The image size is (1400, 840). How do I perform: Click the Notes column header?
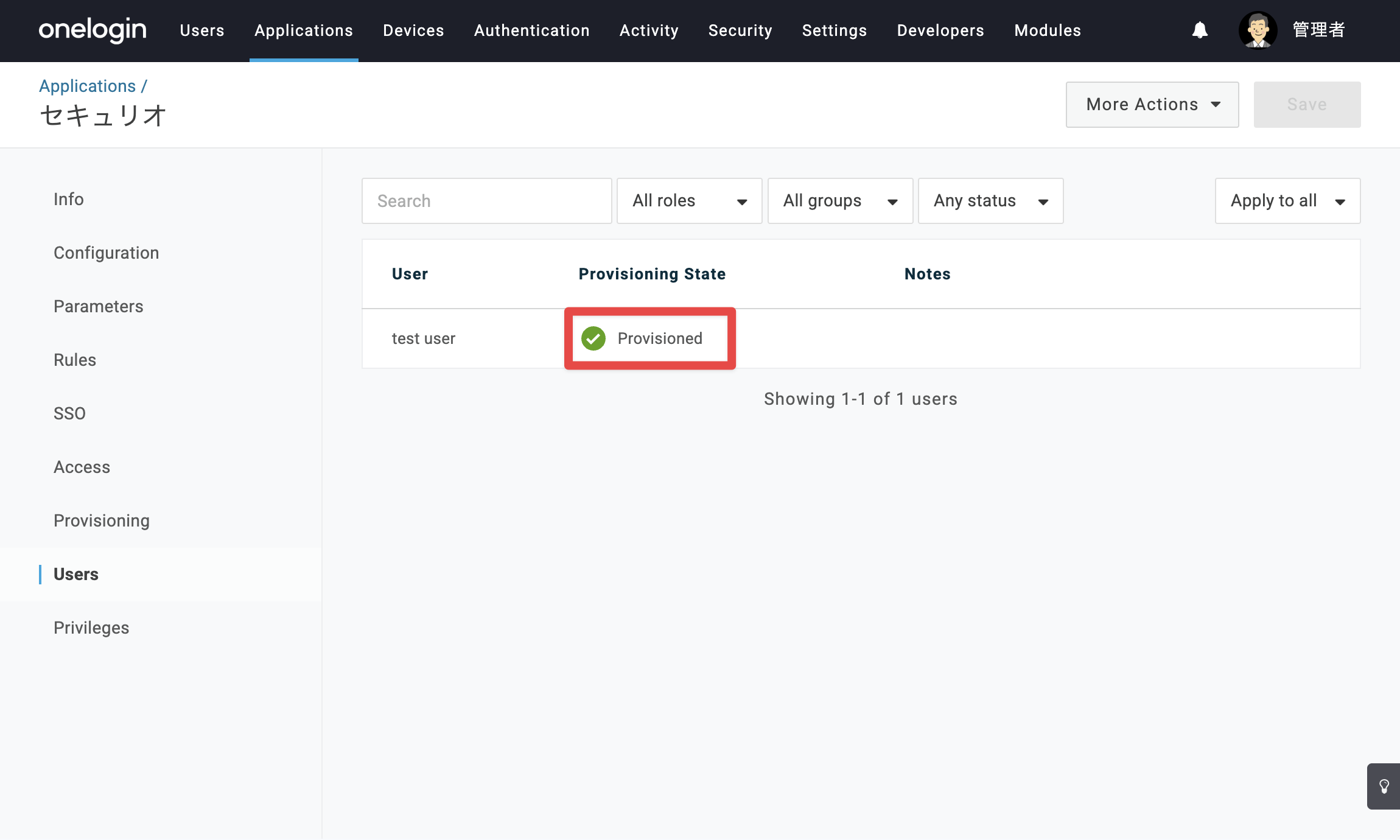coord(928,274)
